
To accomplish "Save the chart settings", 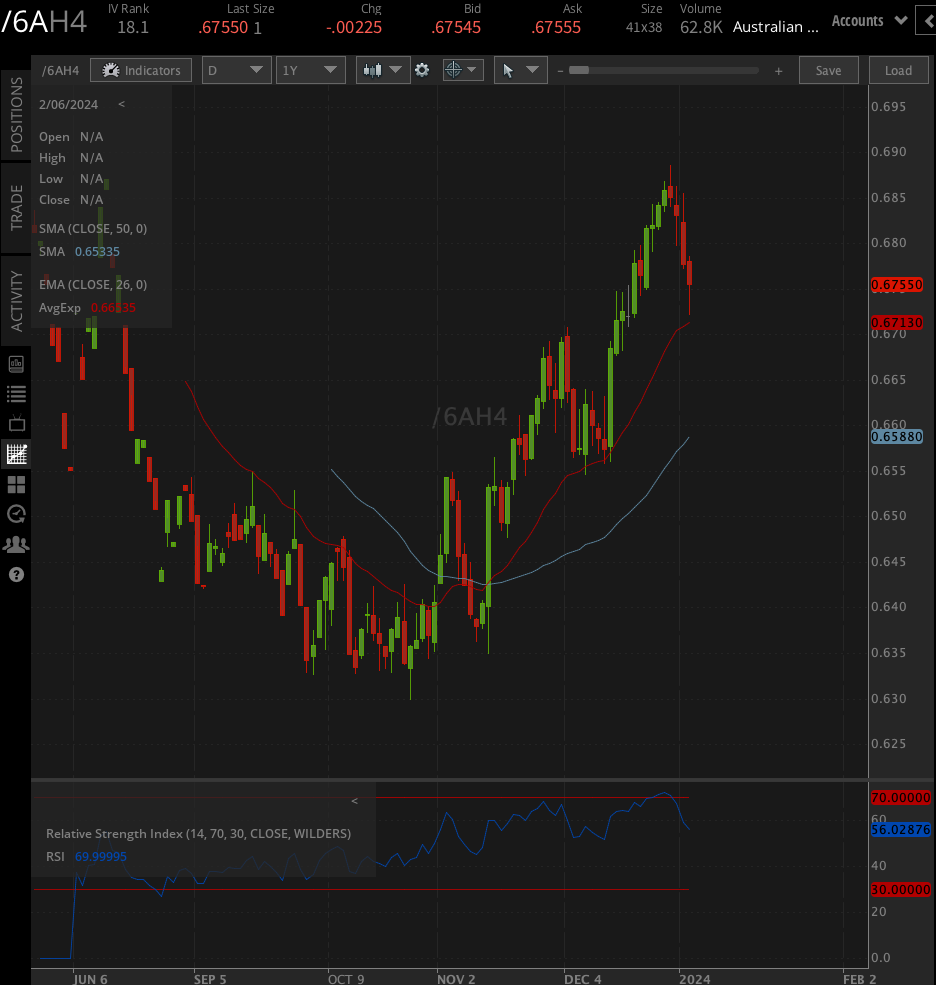I will [829, 70].
